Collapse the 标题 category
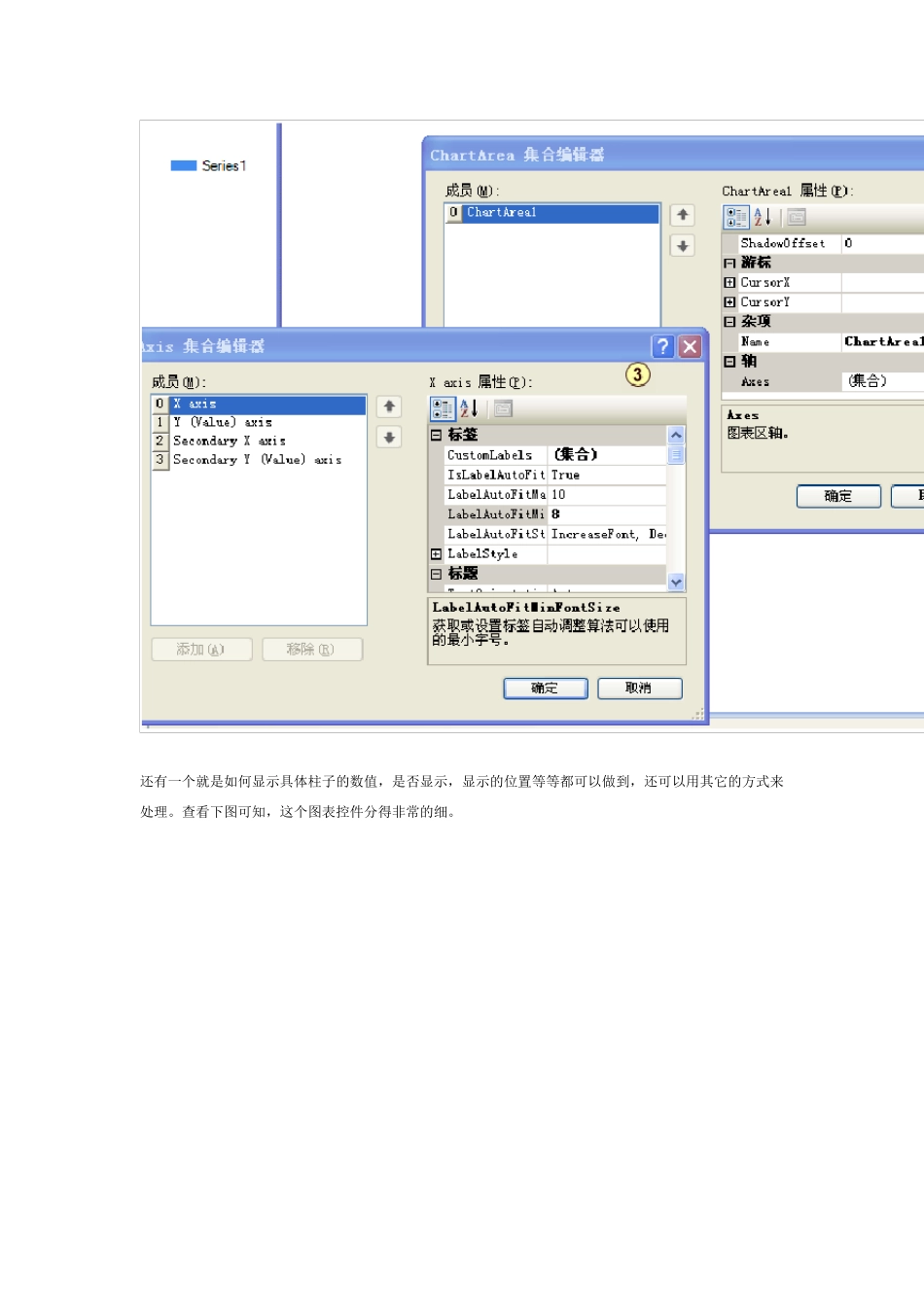 point(436,574)
